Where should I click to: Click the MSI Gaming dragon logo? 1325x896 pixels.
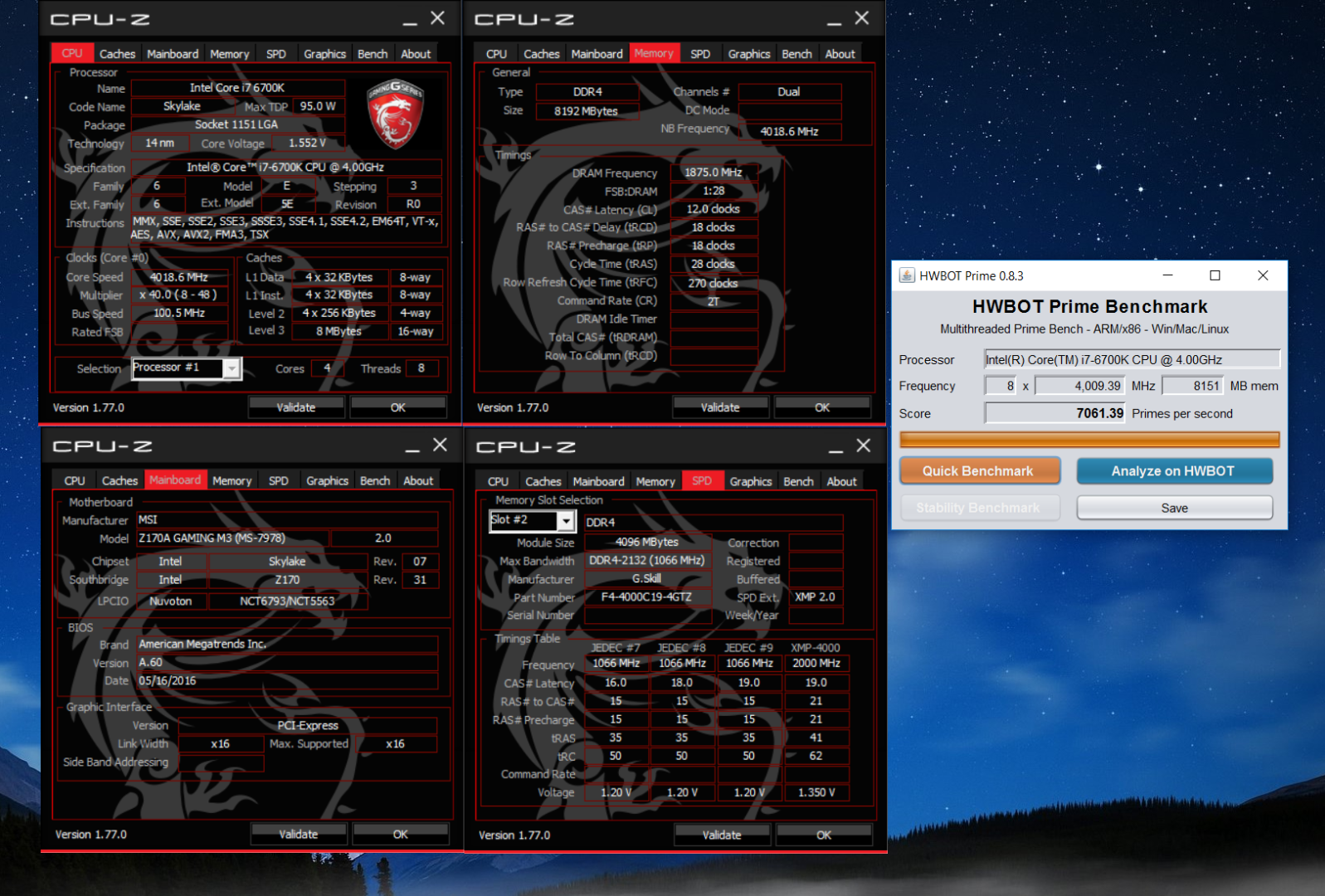pyautogui.click(x=396, y=114)
